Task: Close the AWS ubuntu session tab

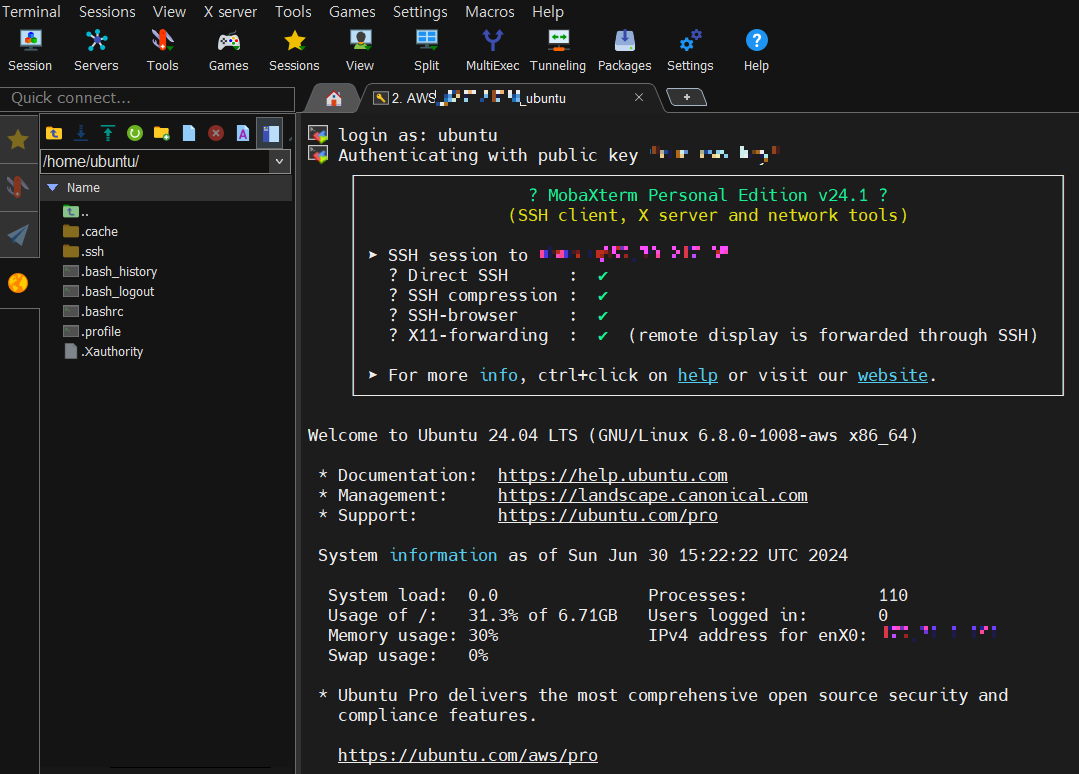Action: click(639, 97)
